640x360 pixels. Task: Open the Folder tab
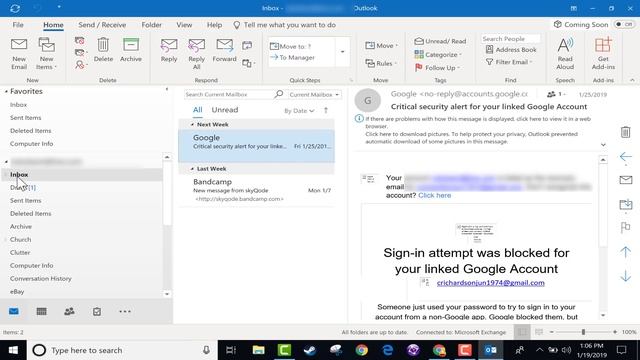click(x=151, y=25)
